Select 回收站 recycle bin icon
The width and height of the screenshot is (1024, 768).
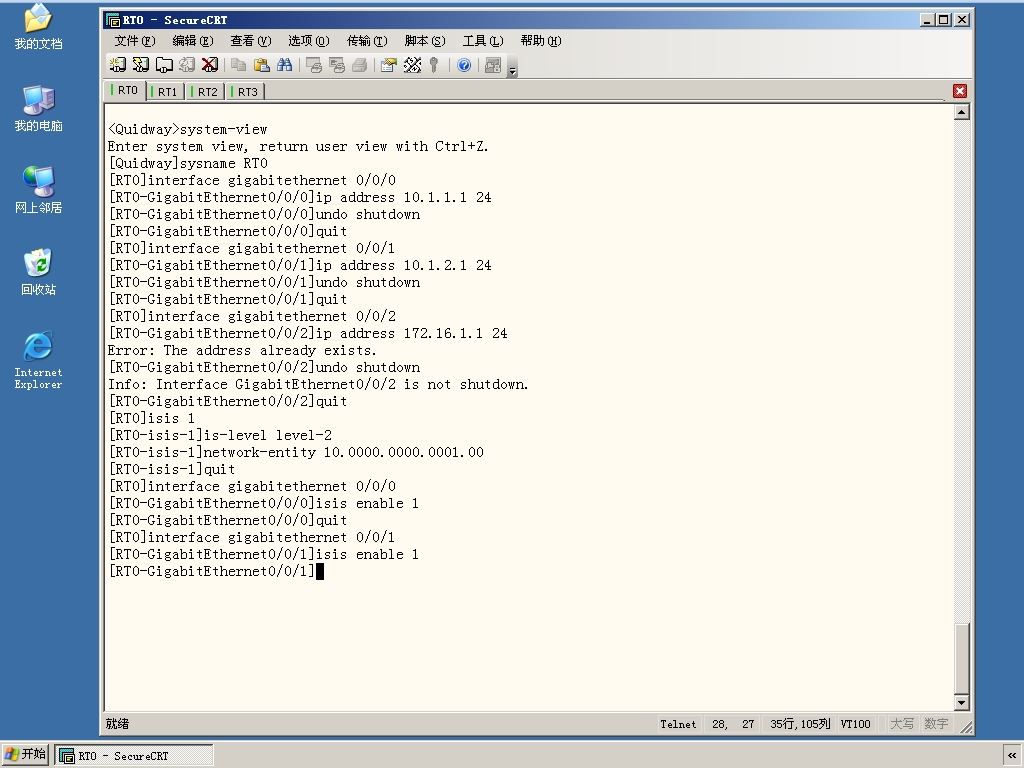[x=39, y=272]
